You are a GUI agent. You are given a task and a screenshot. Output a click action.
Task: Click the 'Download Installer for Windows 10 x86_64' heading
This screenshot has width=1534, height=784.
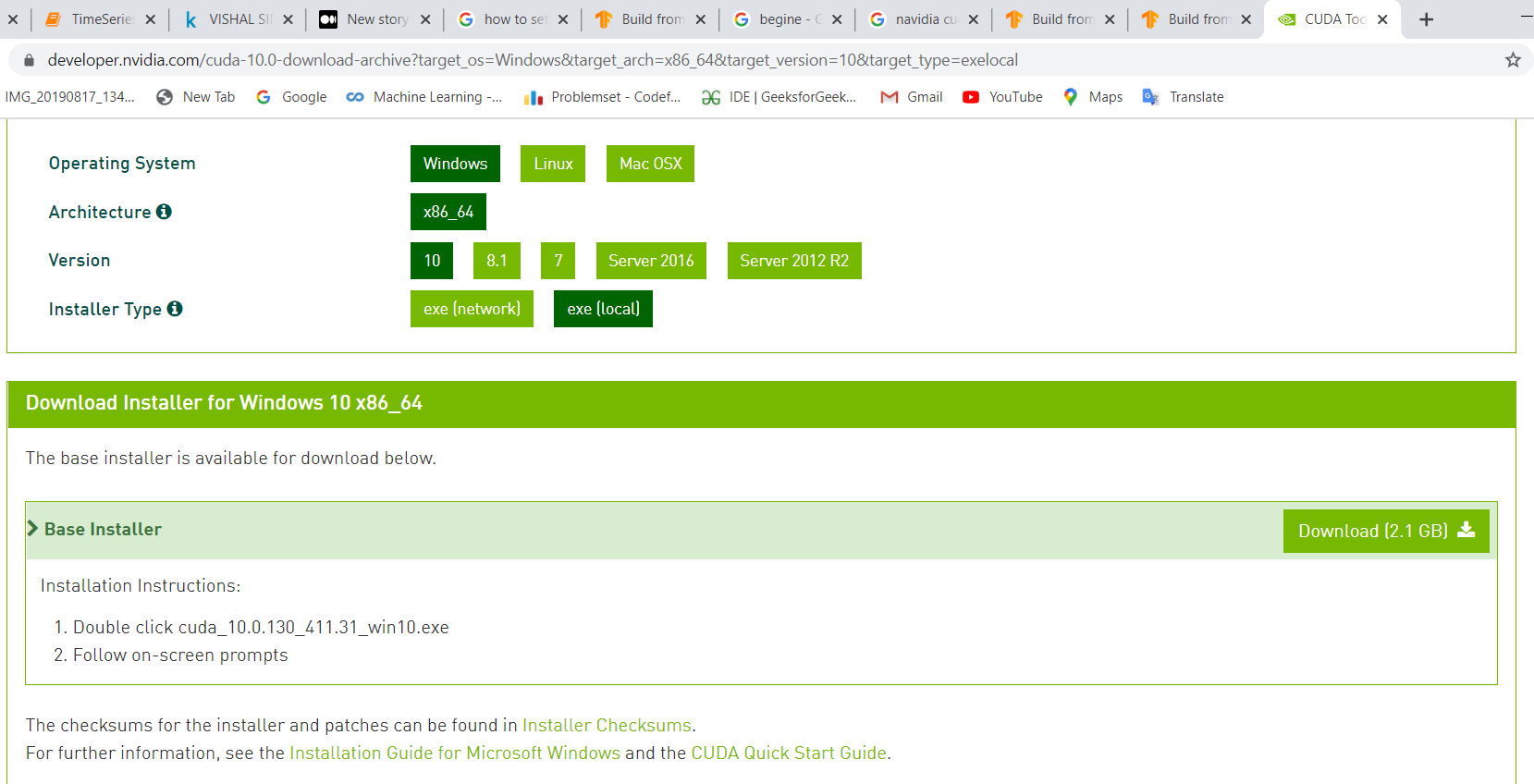click(224, 403)
